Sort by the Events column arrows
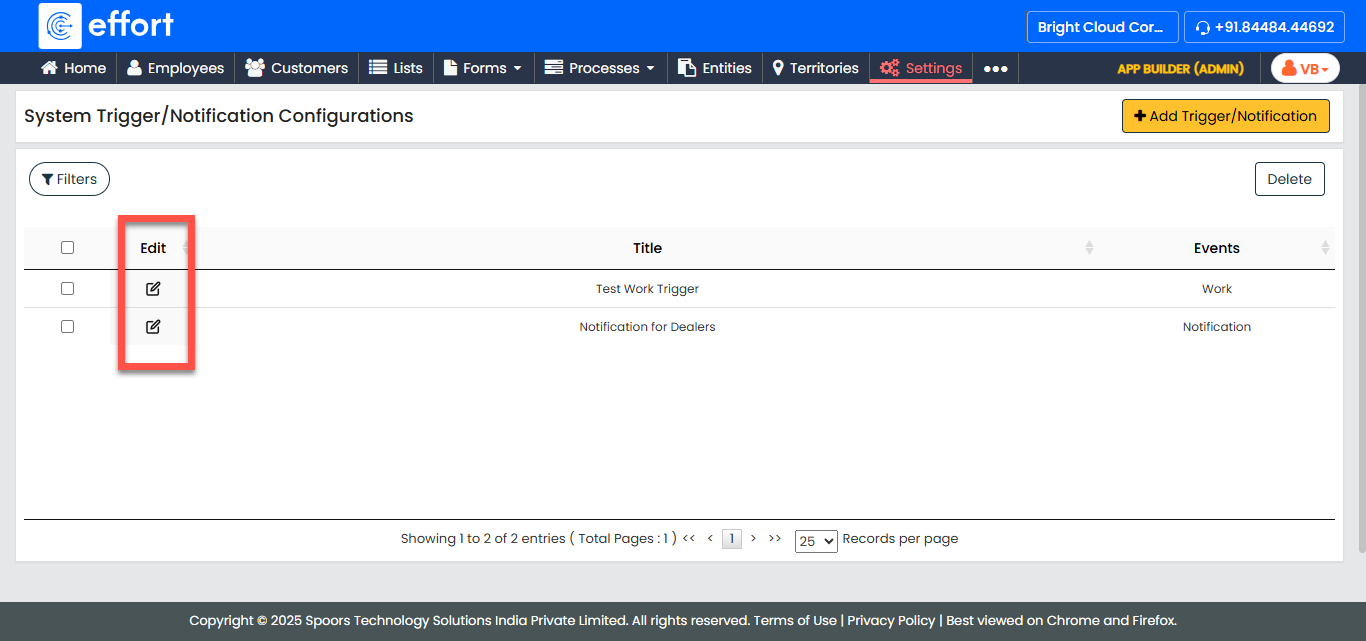The height and width of the screenshot is (641, 1366). tap(1325, 248)
